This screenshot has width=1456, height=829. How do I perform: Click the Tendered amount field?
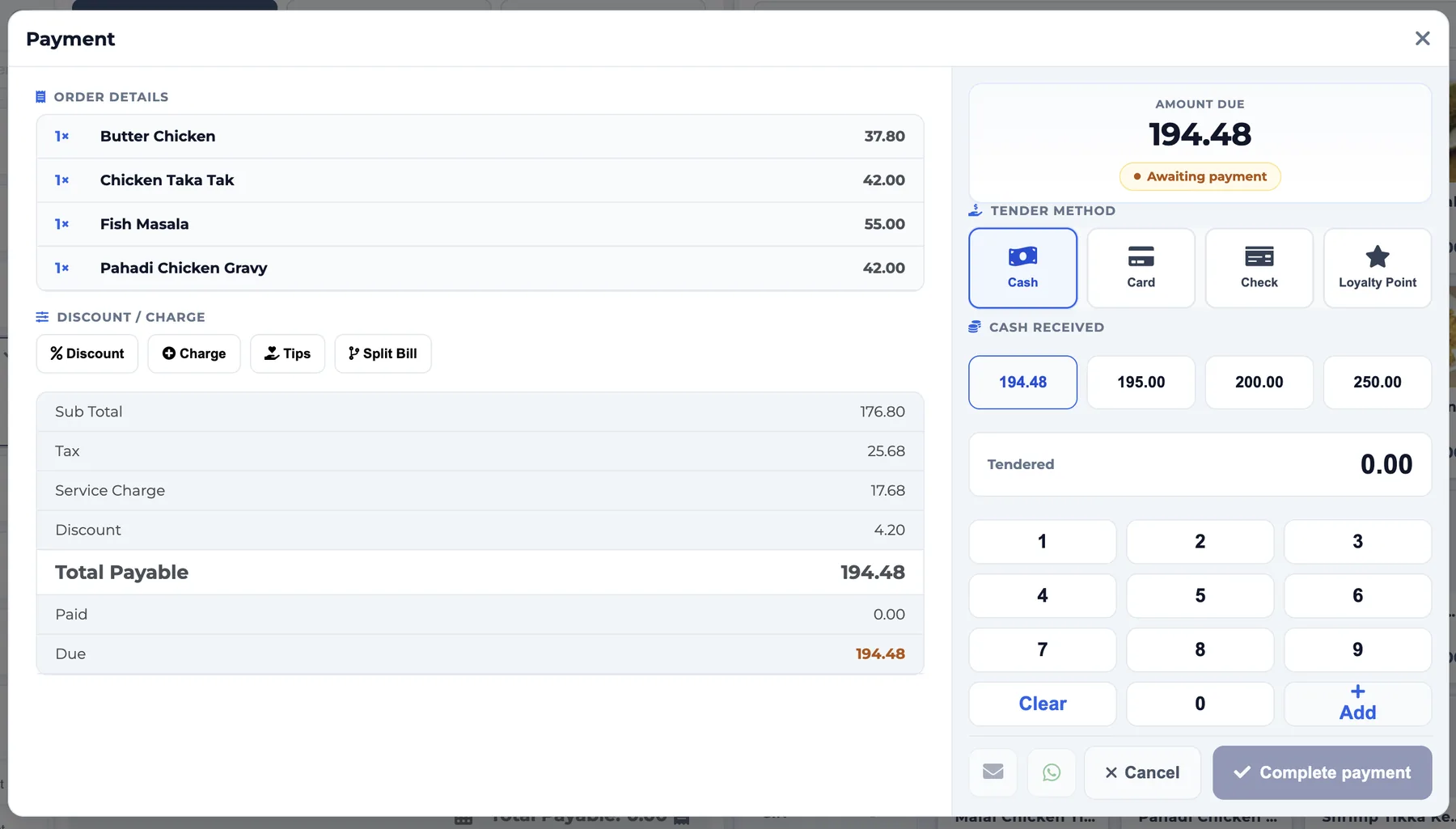tap(1200, 464)
